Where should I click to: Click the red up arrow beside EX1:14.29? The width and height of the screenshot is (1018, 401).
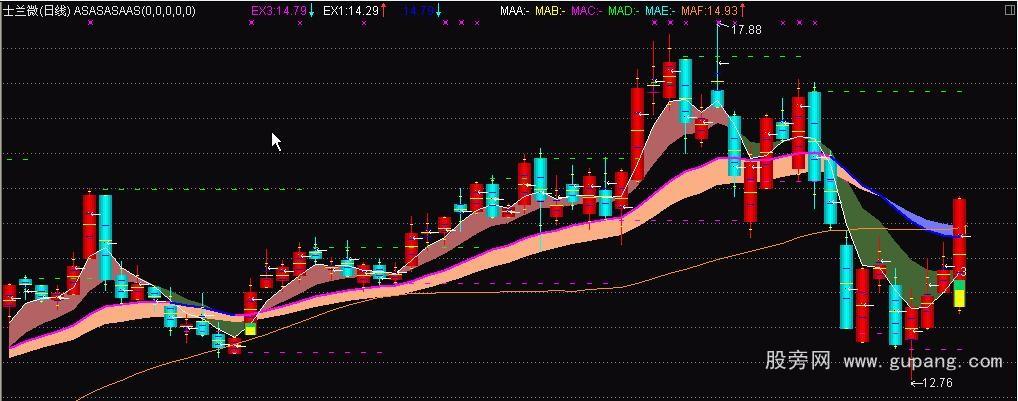[x=383, y=10]
